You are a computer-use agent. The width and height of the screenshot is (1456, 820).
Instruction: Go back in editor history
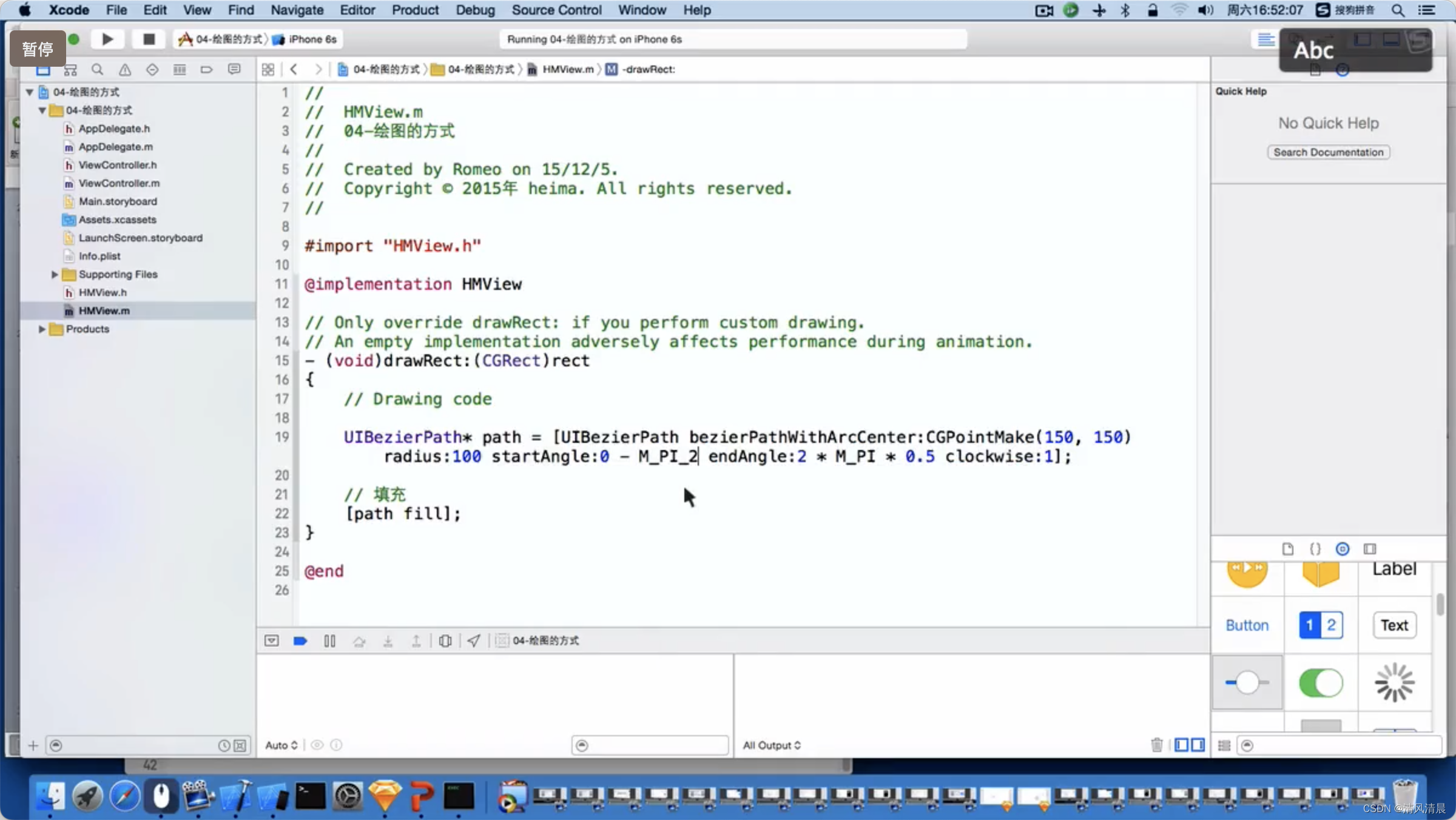coord(294,70)
